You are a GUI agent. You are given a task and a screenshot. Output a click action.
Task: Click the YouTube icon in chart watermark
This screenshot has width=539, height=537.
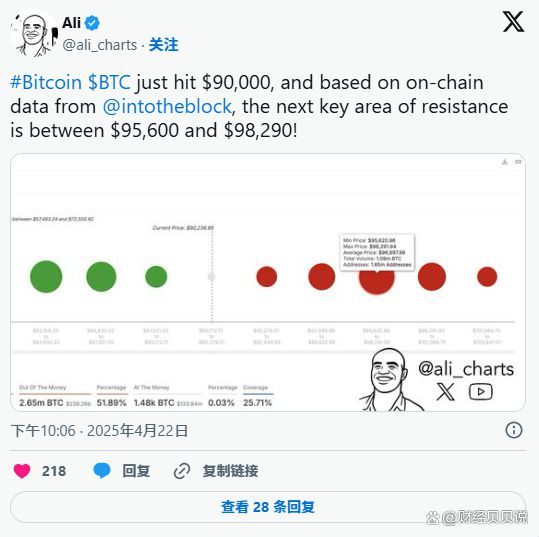point(481,392)
